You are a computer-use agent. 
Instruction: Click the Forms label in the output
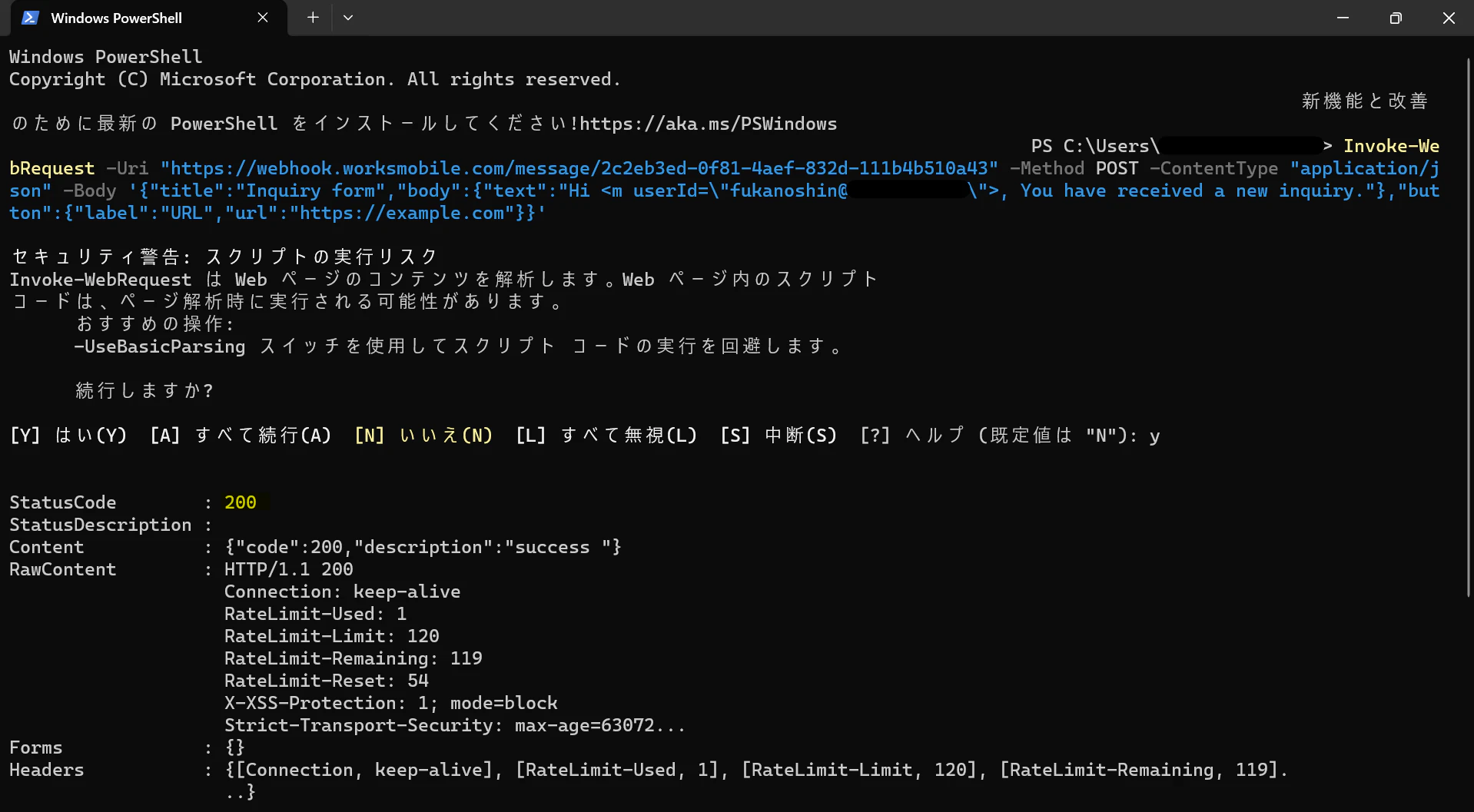[36, 747]
